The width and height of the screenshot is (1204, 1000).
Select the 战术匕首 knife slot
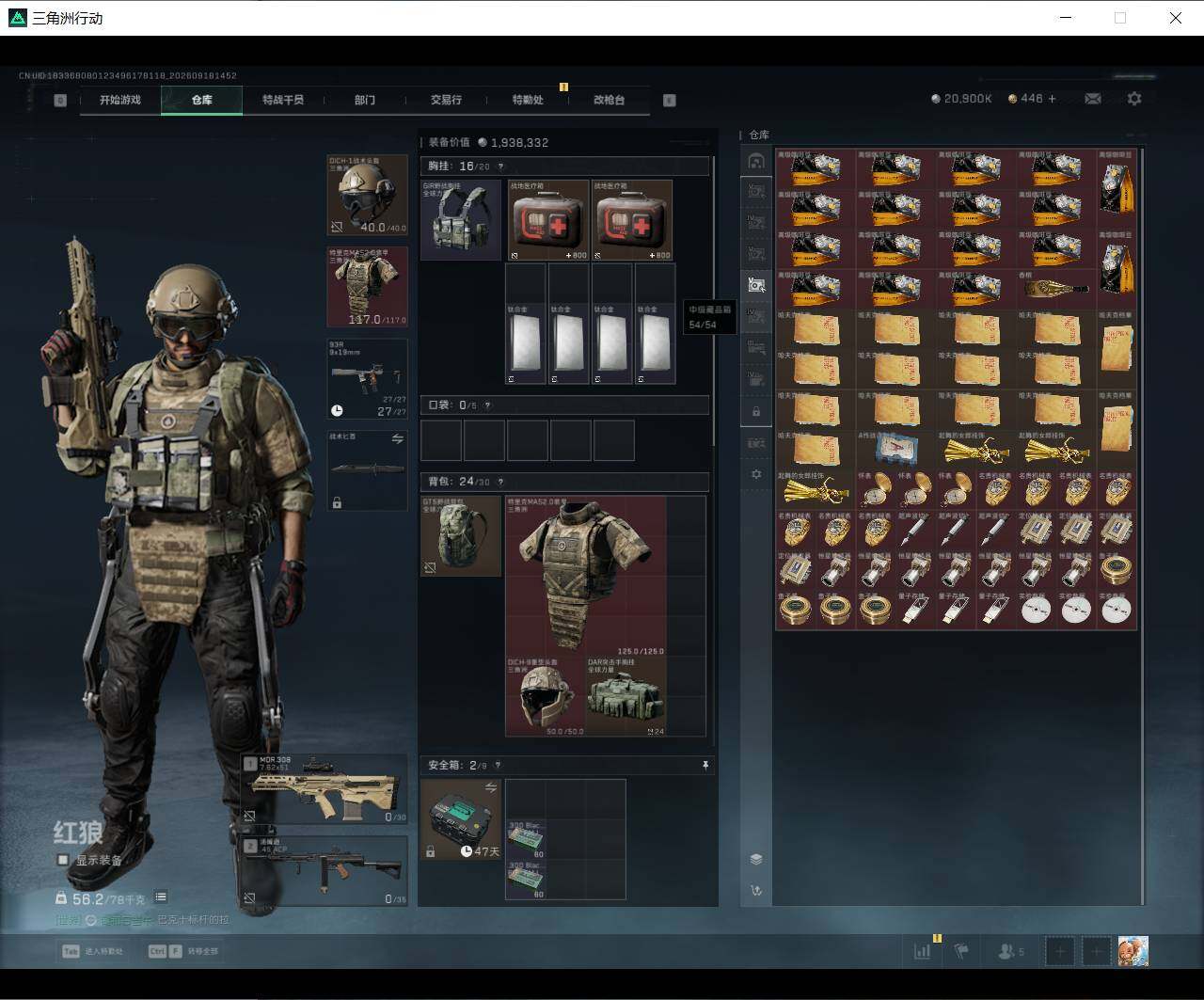click(x=368, y=470)
